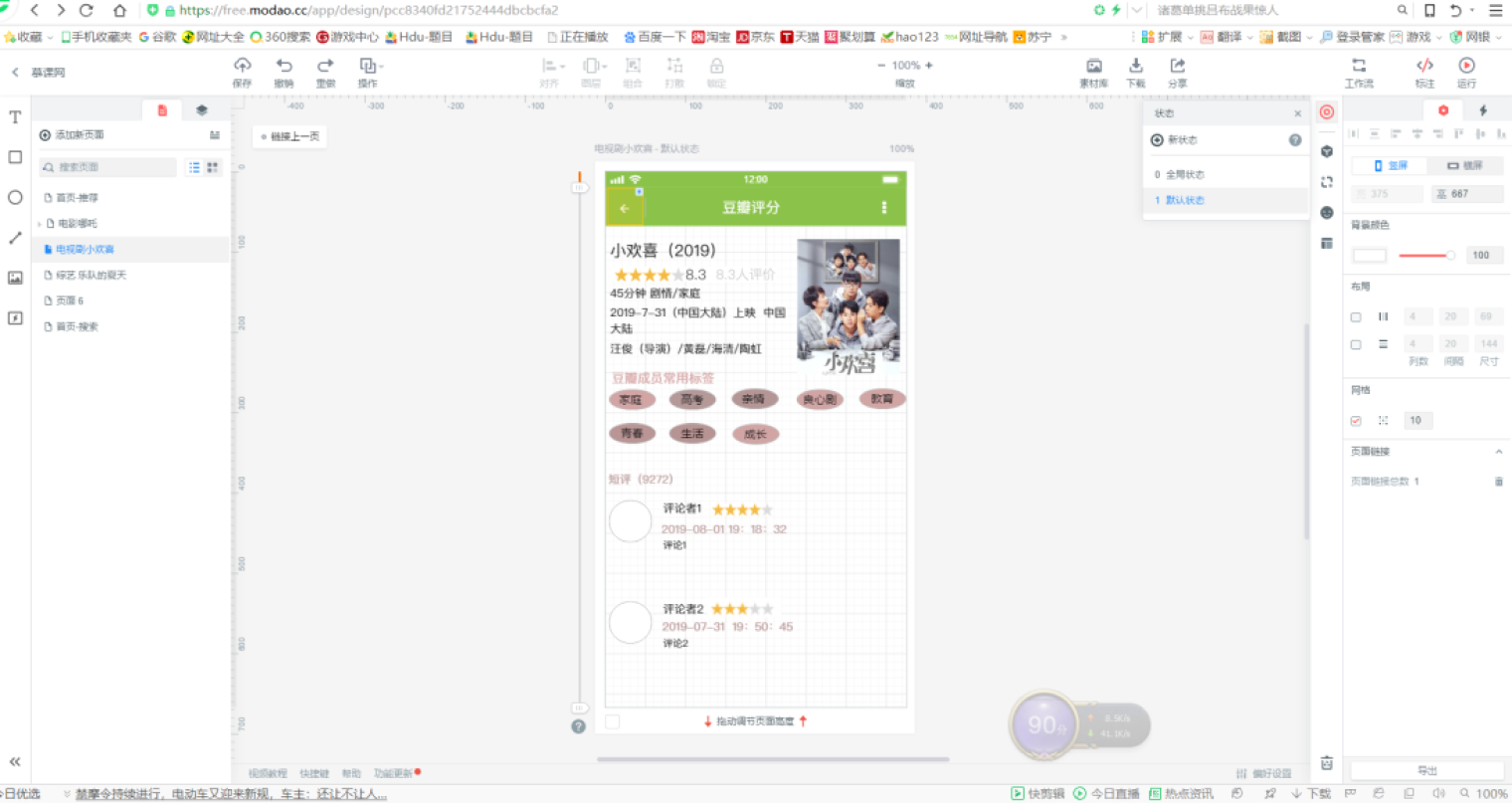Click the help question mark in 状态 panel
Image resolution: width=1512 pixels, height=803 pixels.
pyautogui.click(x=1295, y=140)
